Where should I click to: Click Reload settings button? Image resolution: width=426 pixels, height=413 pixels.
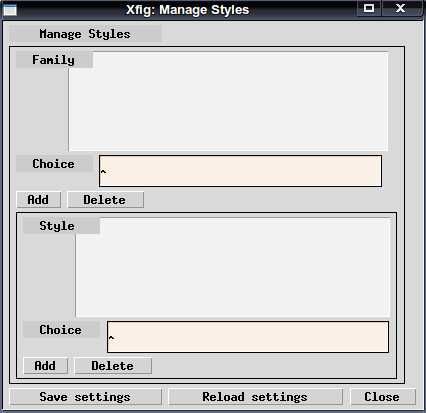tap(255, 397)
